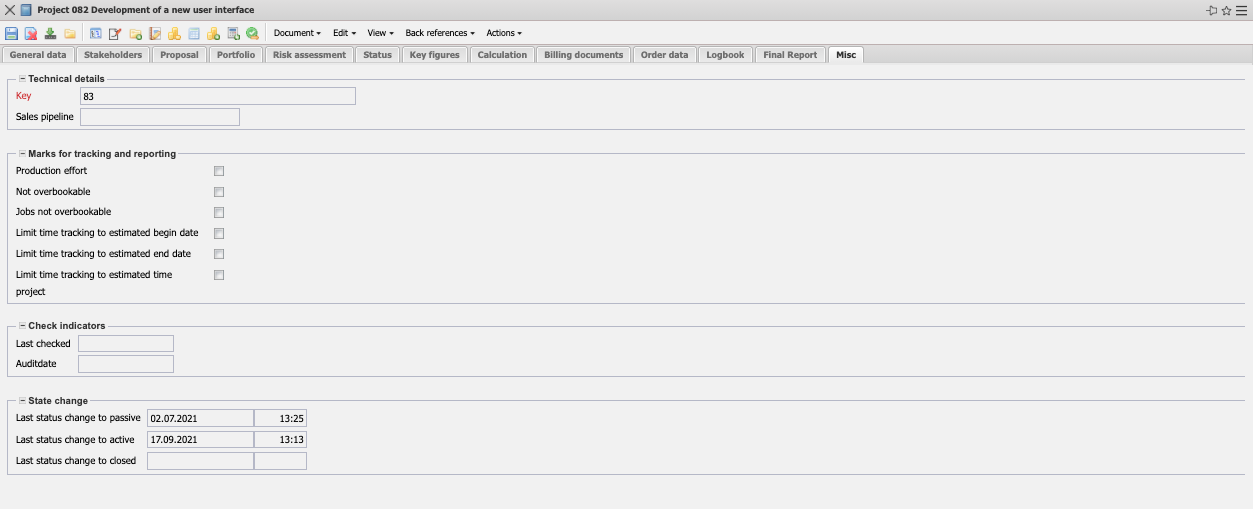This screenshot has height=509, width=1253.
Task: Switch to the Logbook tab
Action: pyautogui.click(x=725, y=55)
